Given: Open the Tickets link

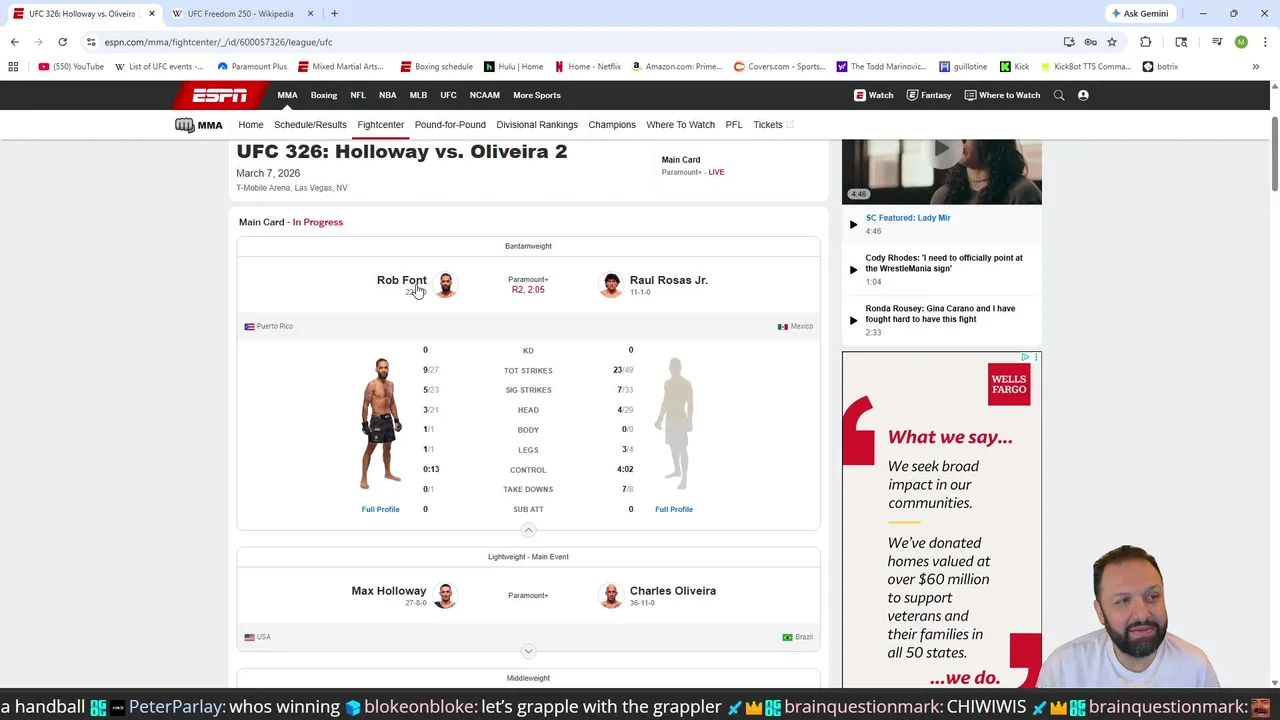Looking at the screenshot, I should [773, 125].
